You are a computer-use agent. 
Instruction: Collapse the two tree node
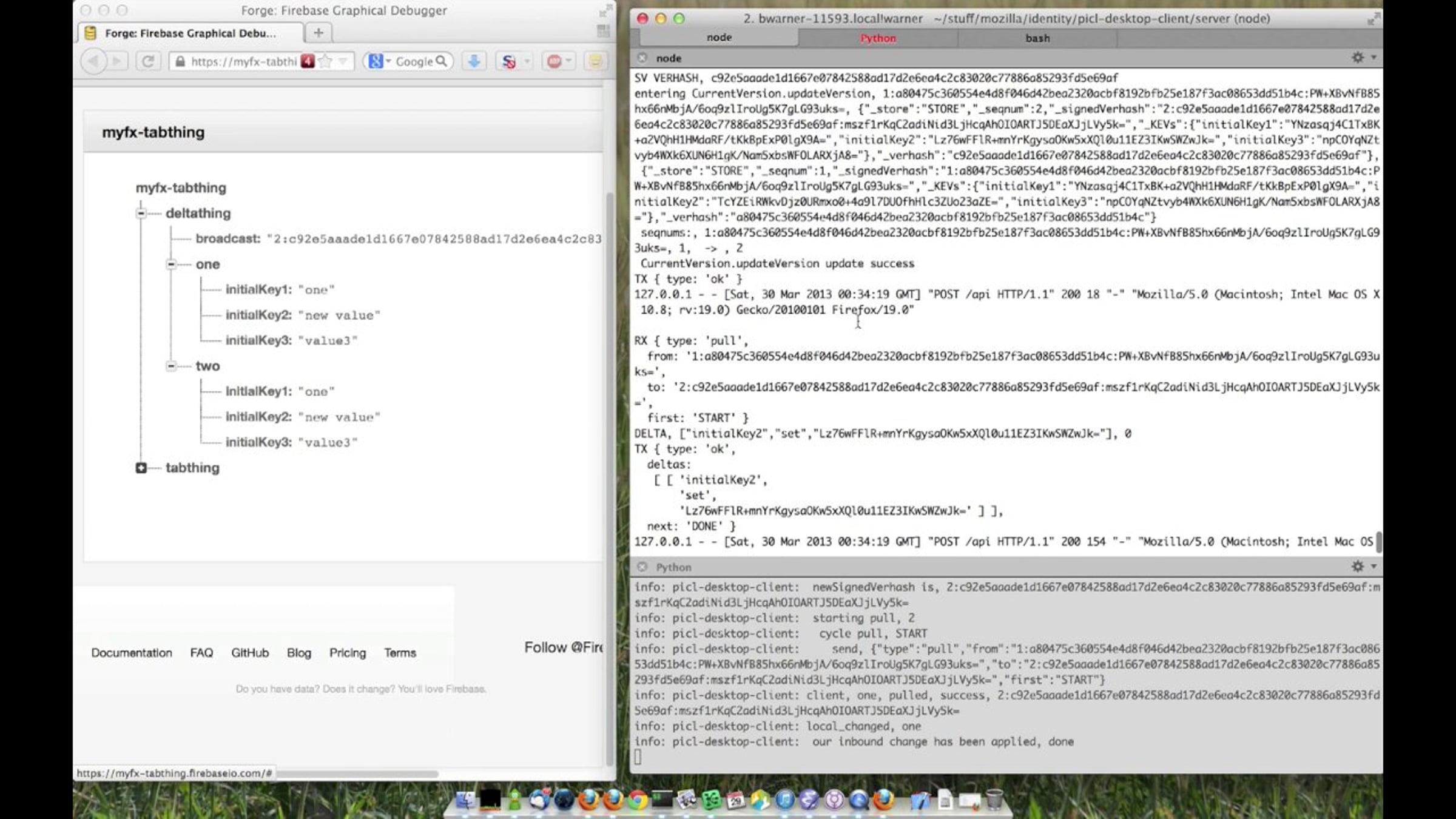click(x=171, y=366)
